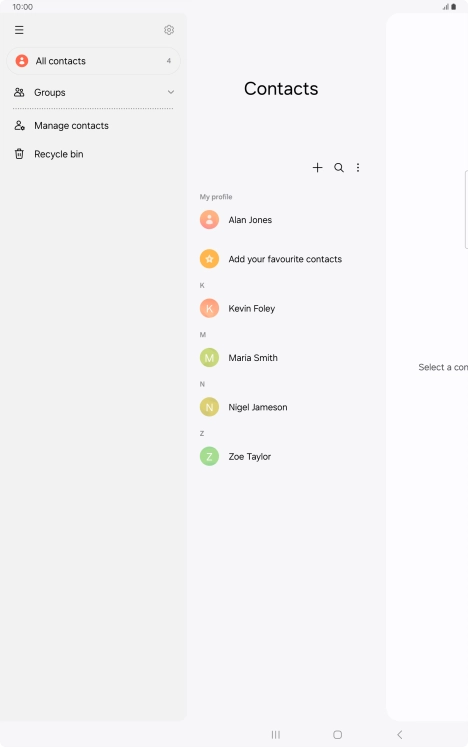The image size is (468, 747).
Task: Tap the home navigation button
Action: [x=337, y=735]
